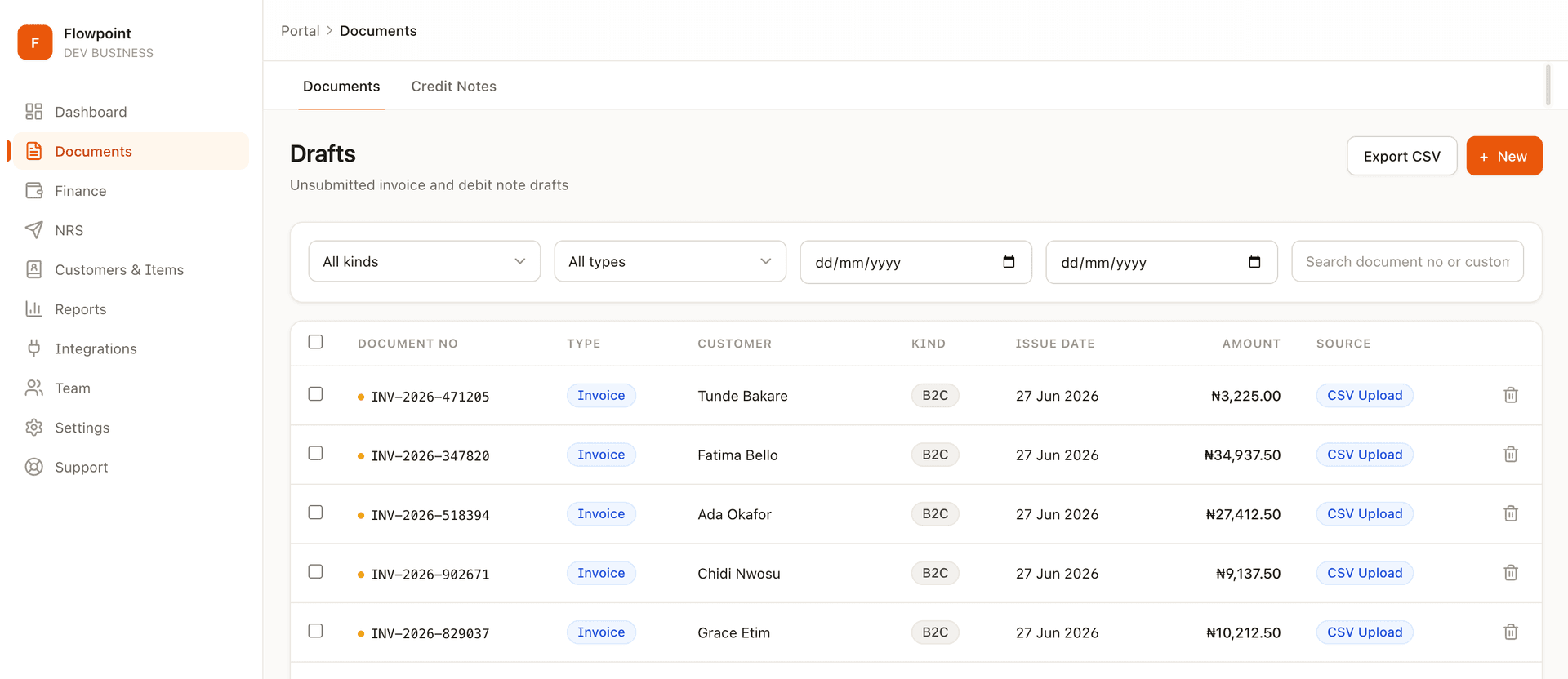This screenshot has height=679, width=1568.
Task: Click the NRS paper plane icon
Action: 33,230
